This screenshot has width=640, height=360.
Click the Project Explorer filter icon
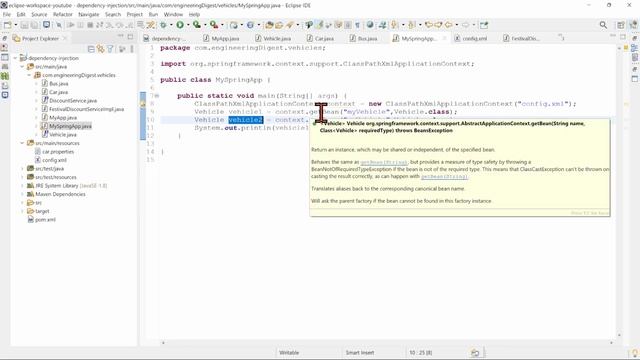click(110, 49)
